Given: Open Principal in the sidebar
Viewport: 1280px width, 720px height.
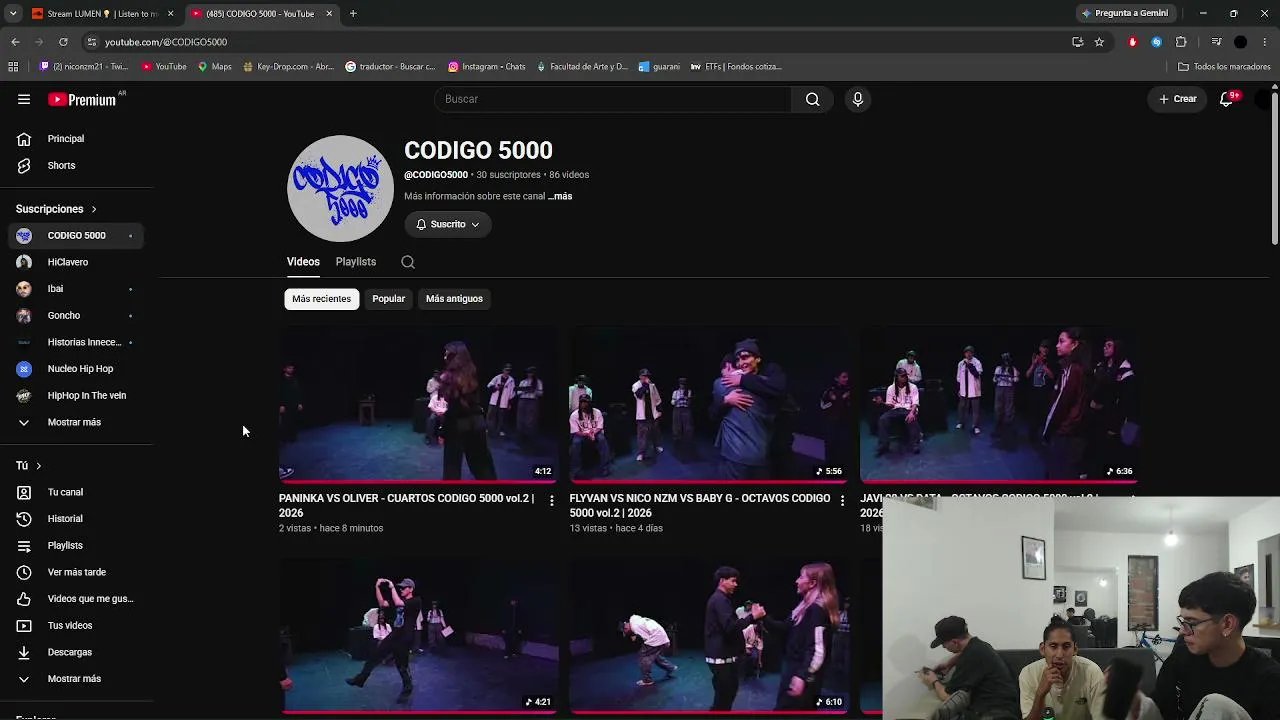Looking at the screenshot, I should (76, 139).
